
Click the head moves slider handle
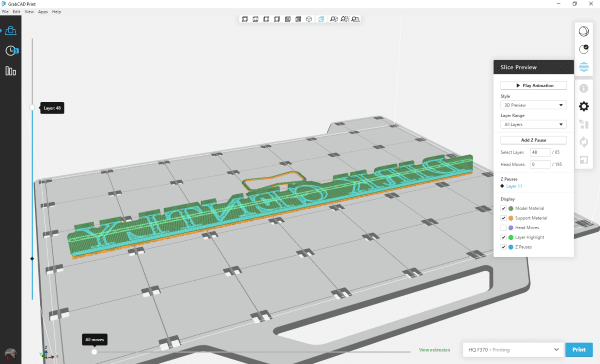coord(94,352)
